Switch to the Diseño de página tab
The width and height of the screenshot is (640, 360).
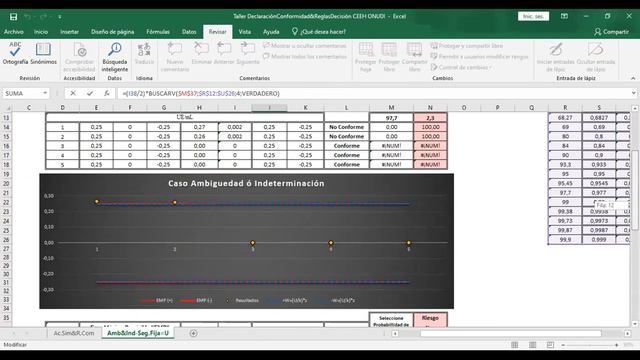click(x=113, y=32)
